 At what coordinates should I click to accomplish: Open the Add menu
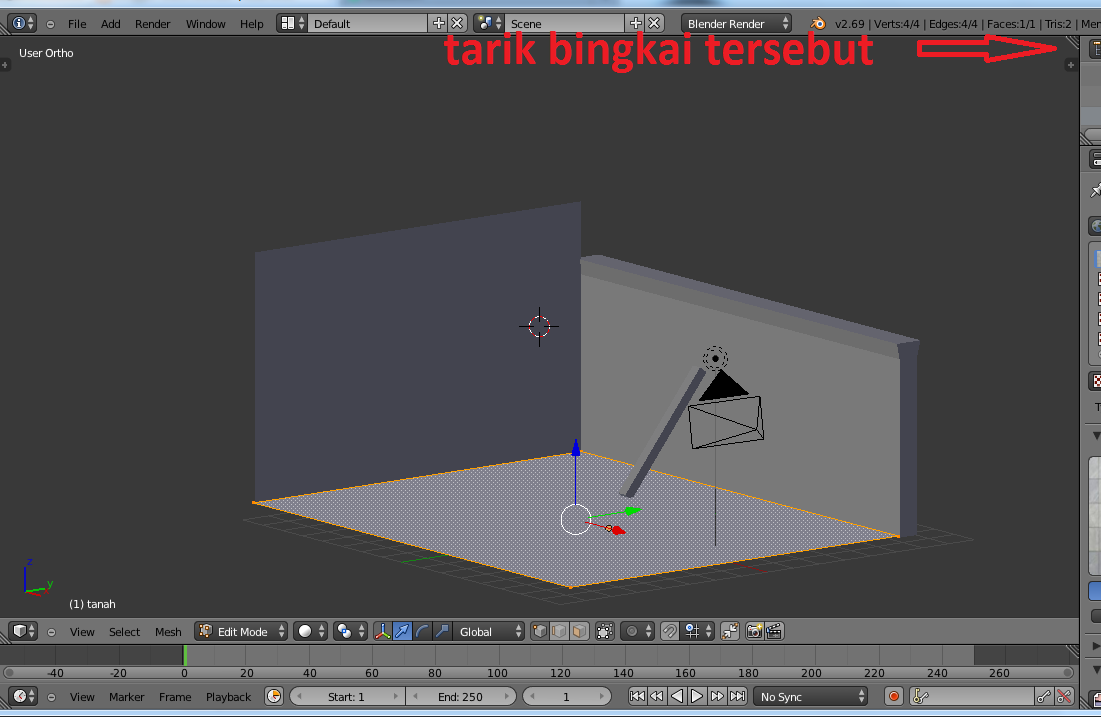click(x=110, y=24)
